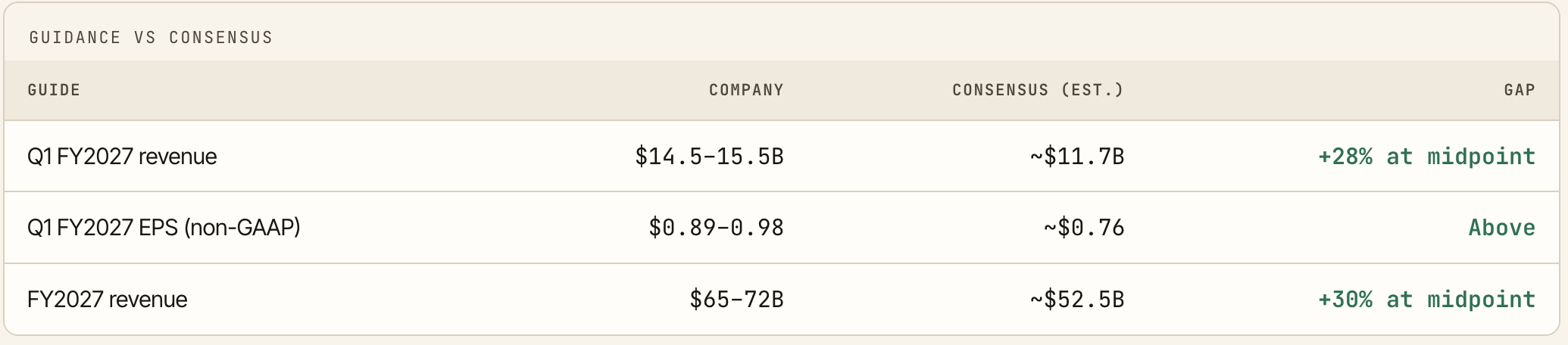Click the $65-72B full-year guidance cell
The height and width of the screenshot is (345, 1568).
[736, 300]
